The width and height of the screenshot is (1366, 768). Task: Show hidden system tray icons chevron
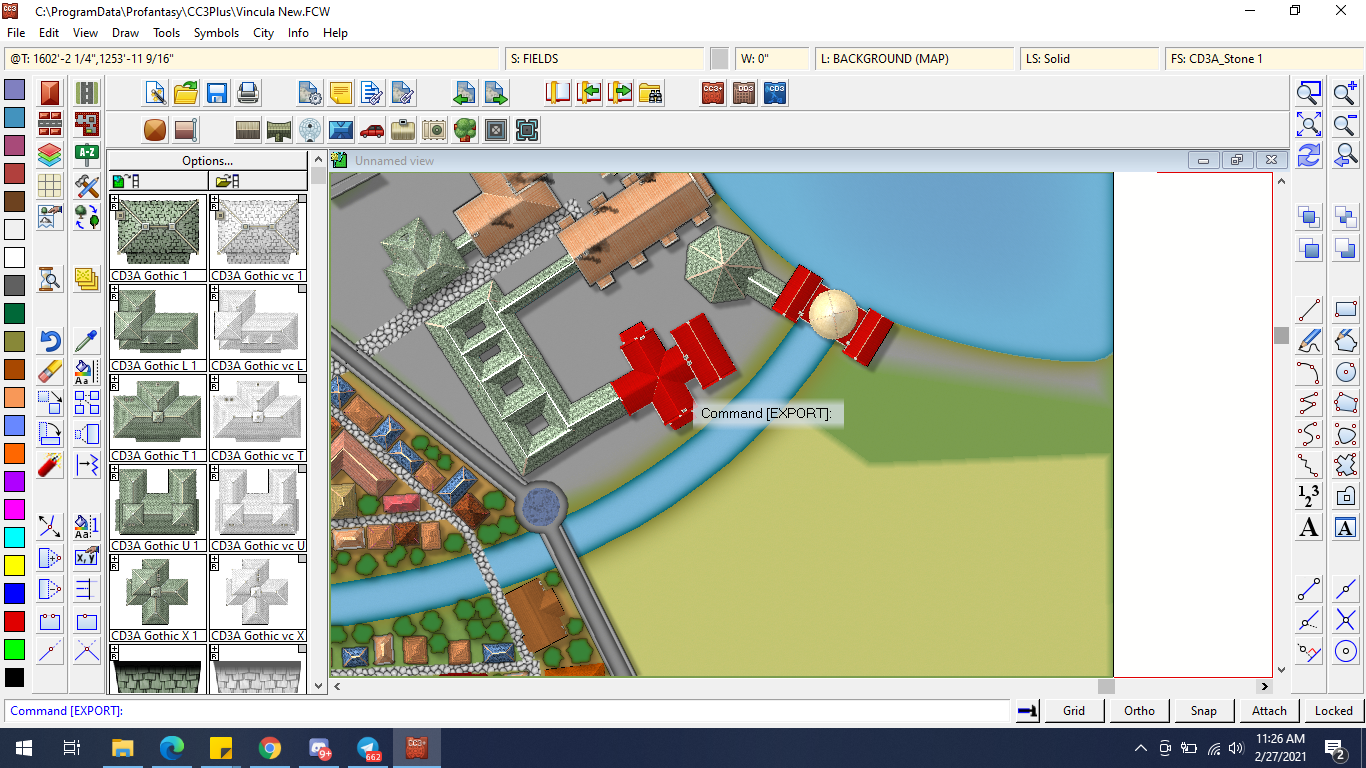tap(1141, 748)
